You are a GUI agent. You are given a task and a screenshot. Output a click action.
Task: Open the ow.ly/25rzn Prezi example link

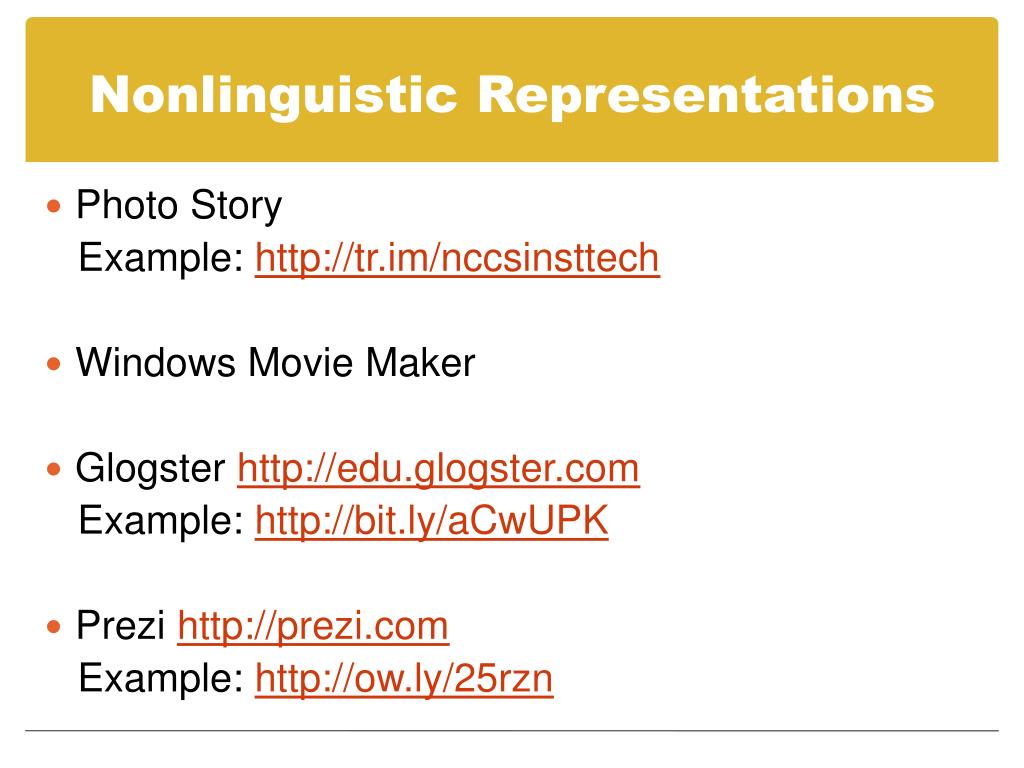(x=404, y=679)
